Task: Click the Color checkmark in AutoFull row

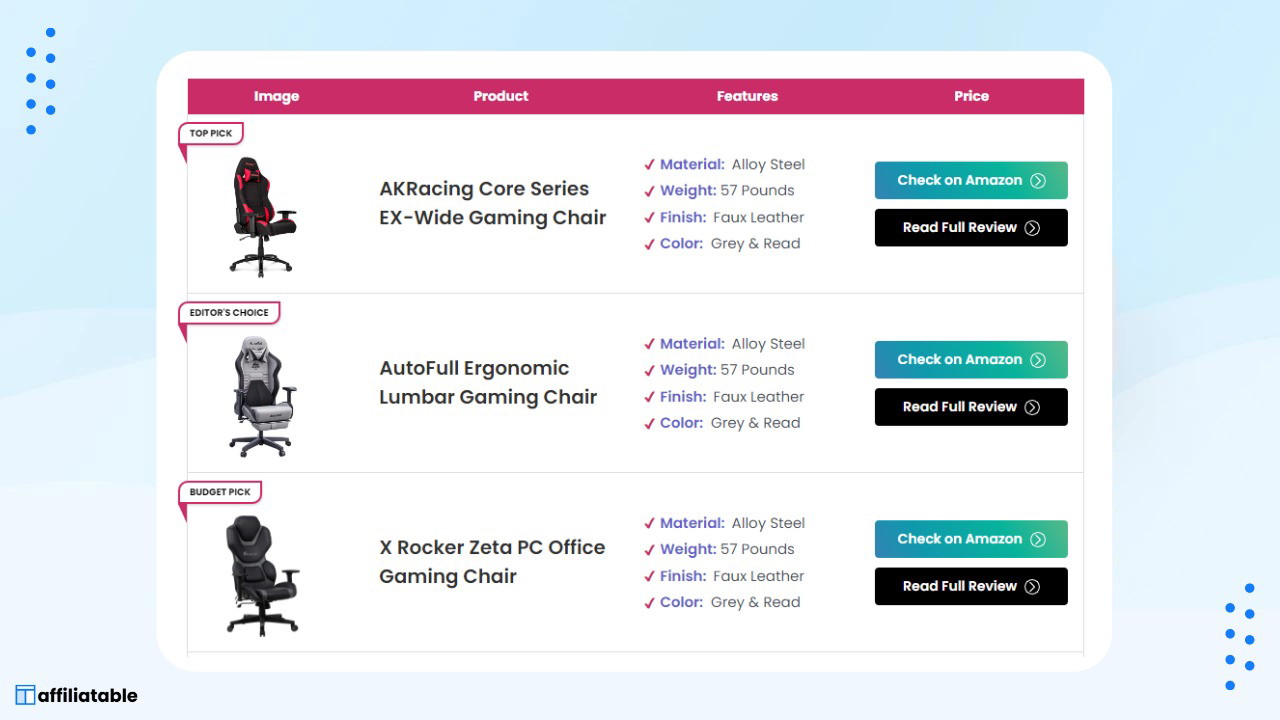Action: tap(650, 423)
